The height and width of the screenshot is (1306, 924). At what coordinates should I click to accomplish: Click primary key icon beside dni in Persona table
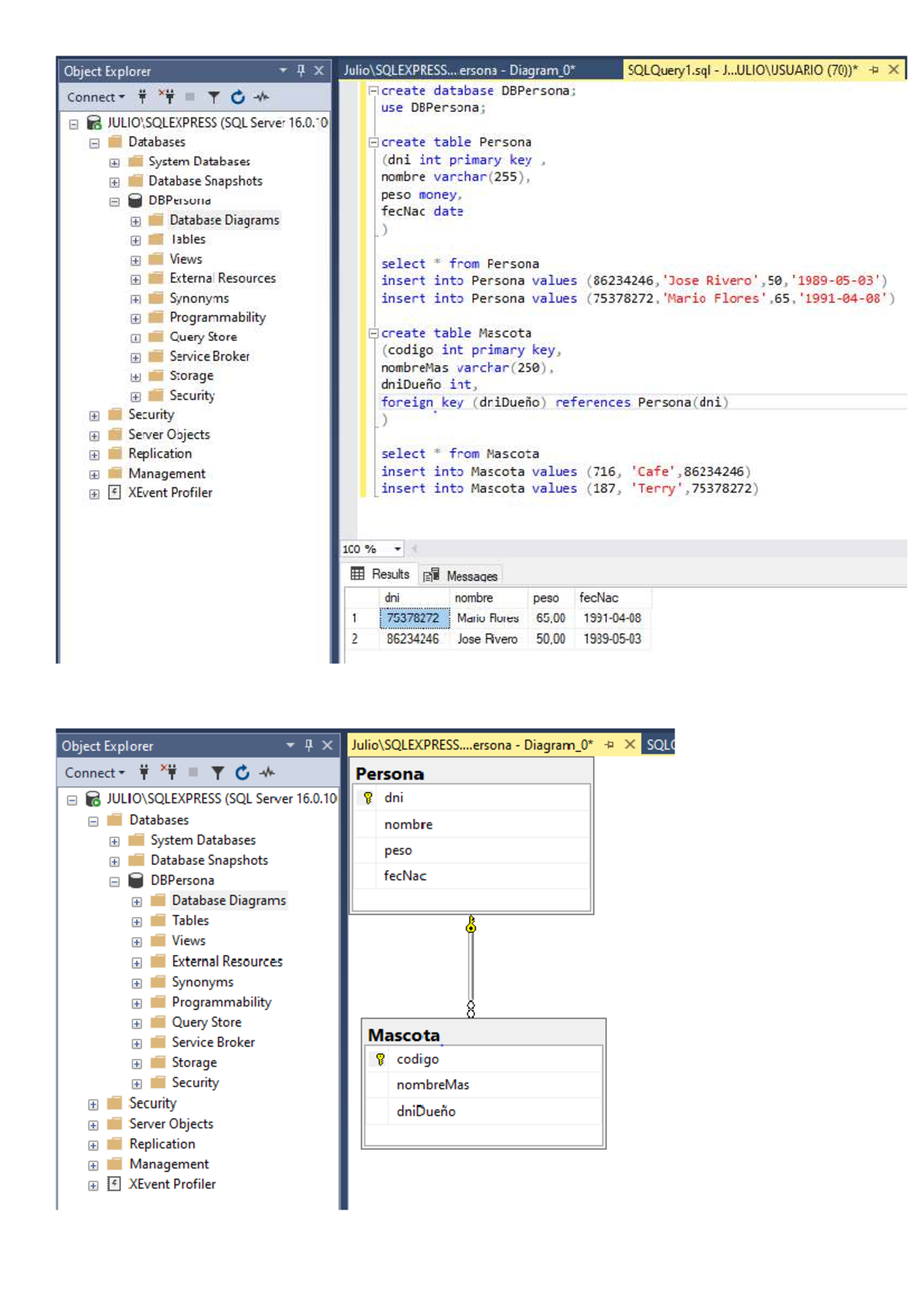[x=368, y=798]
